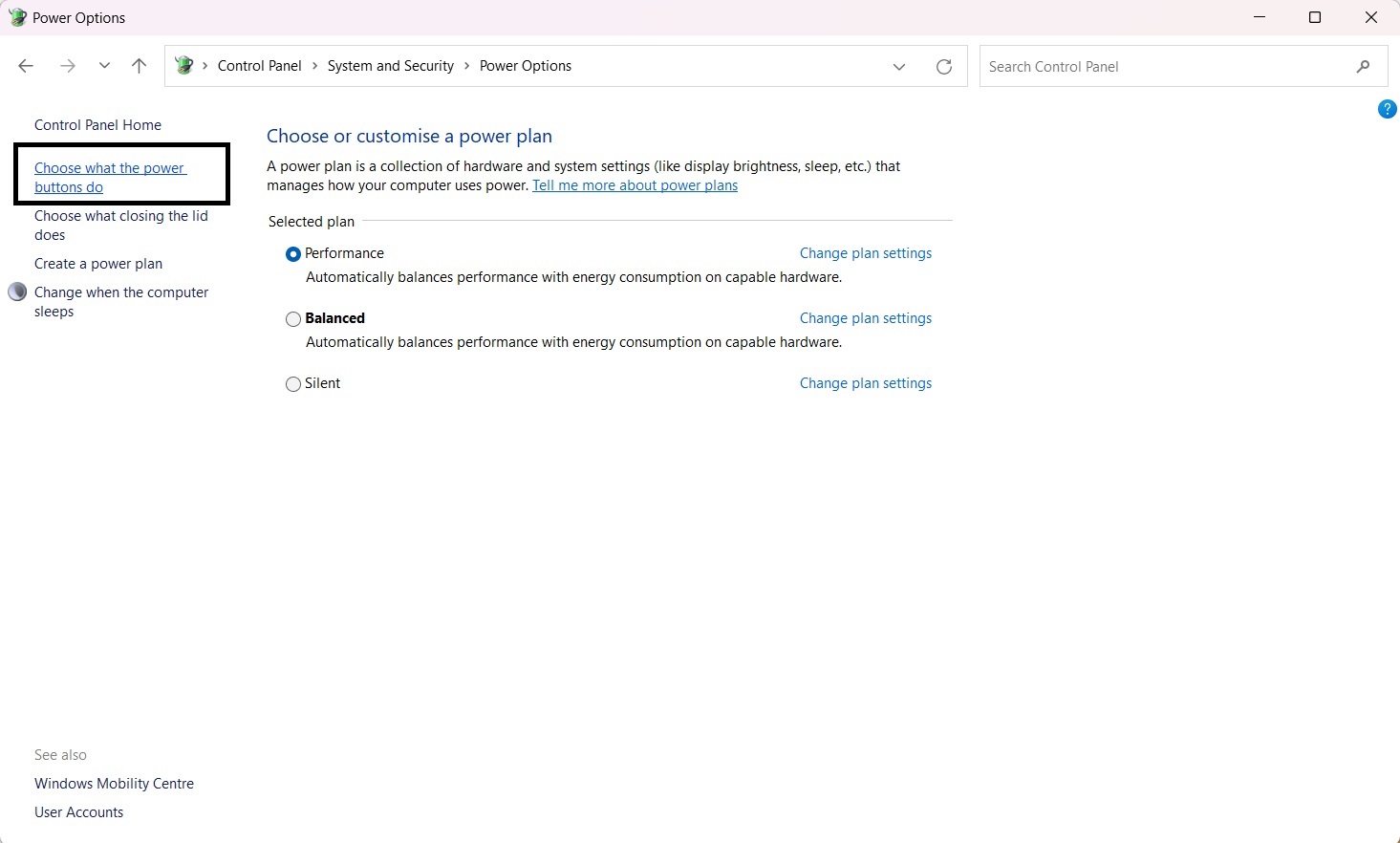Select the Silent power plan

click(x=293, y=384)
